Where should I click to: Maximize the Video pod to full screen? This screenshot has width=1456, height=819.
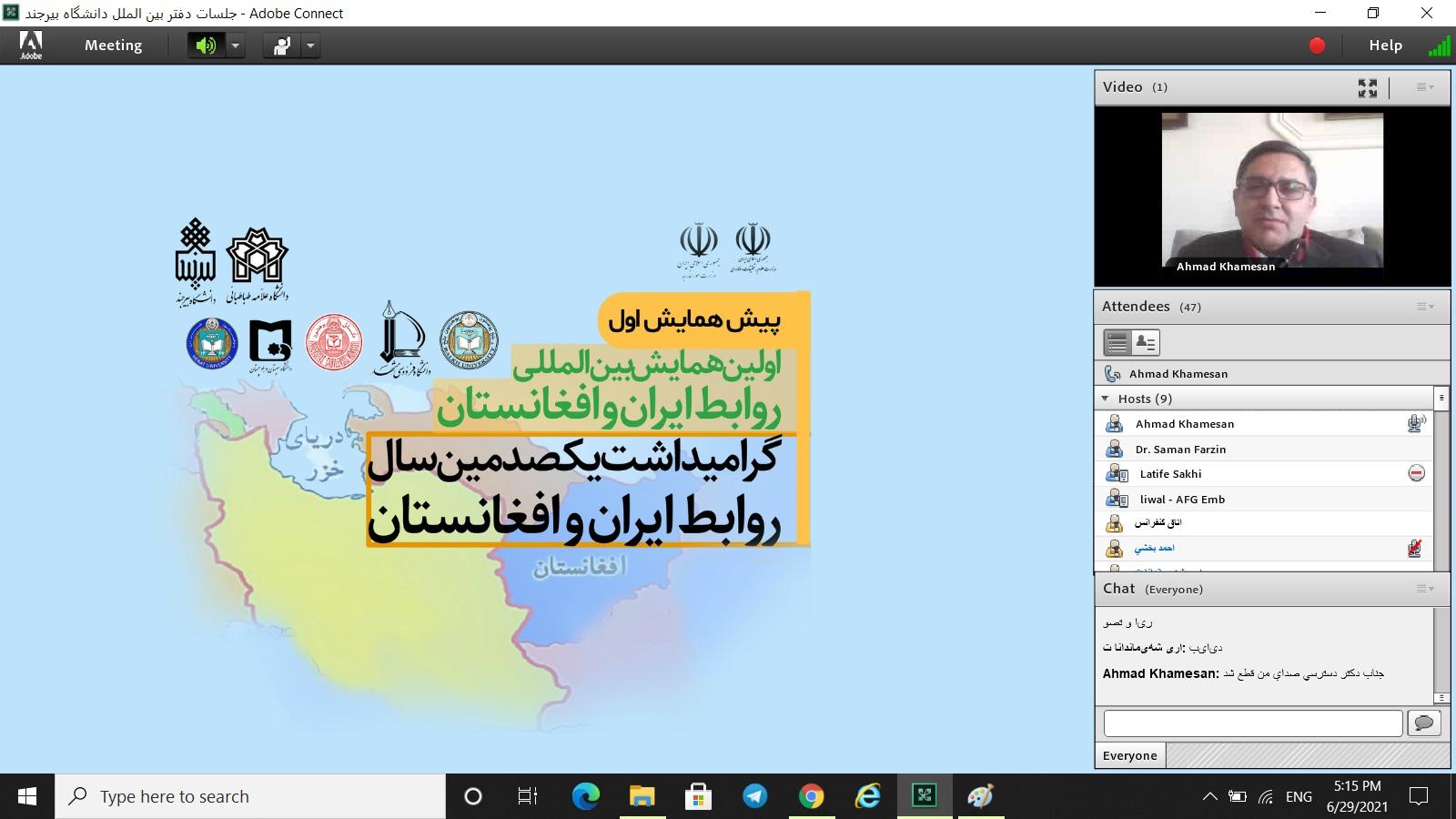pos(1367,87)
